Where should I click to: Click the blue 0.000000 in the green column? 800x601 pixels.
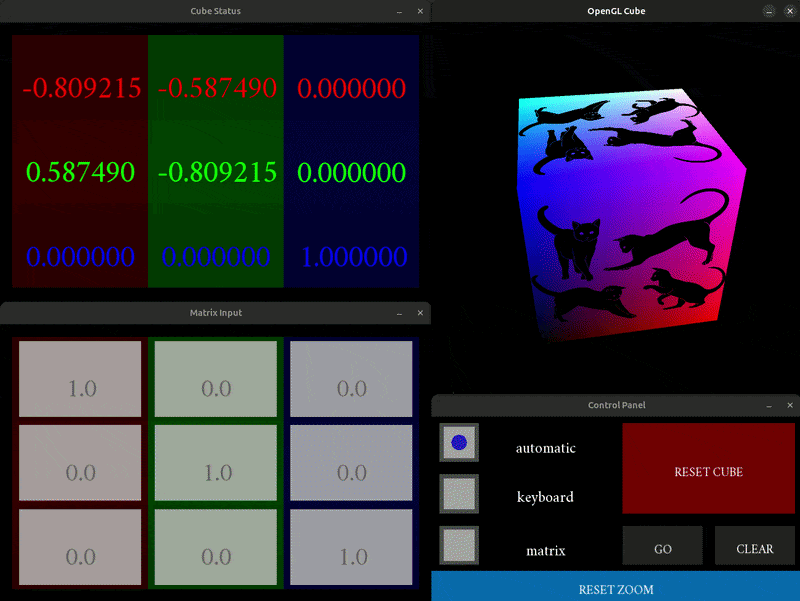(216, 257)
